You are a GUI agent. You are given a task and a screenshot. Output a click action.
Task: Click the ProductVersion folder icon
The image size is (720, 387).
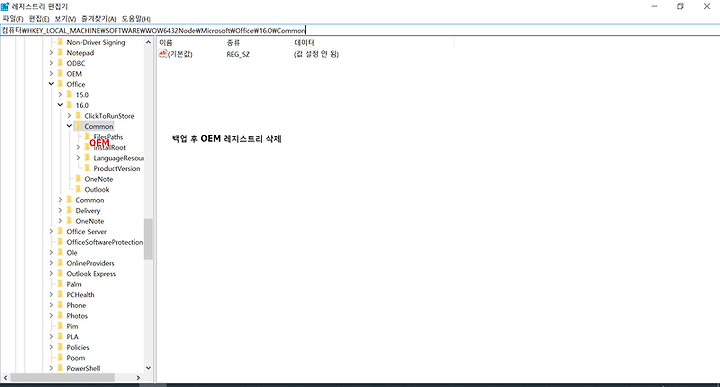[x=87, y=168]
